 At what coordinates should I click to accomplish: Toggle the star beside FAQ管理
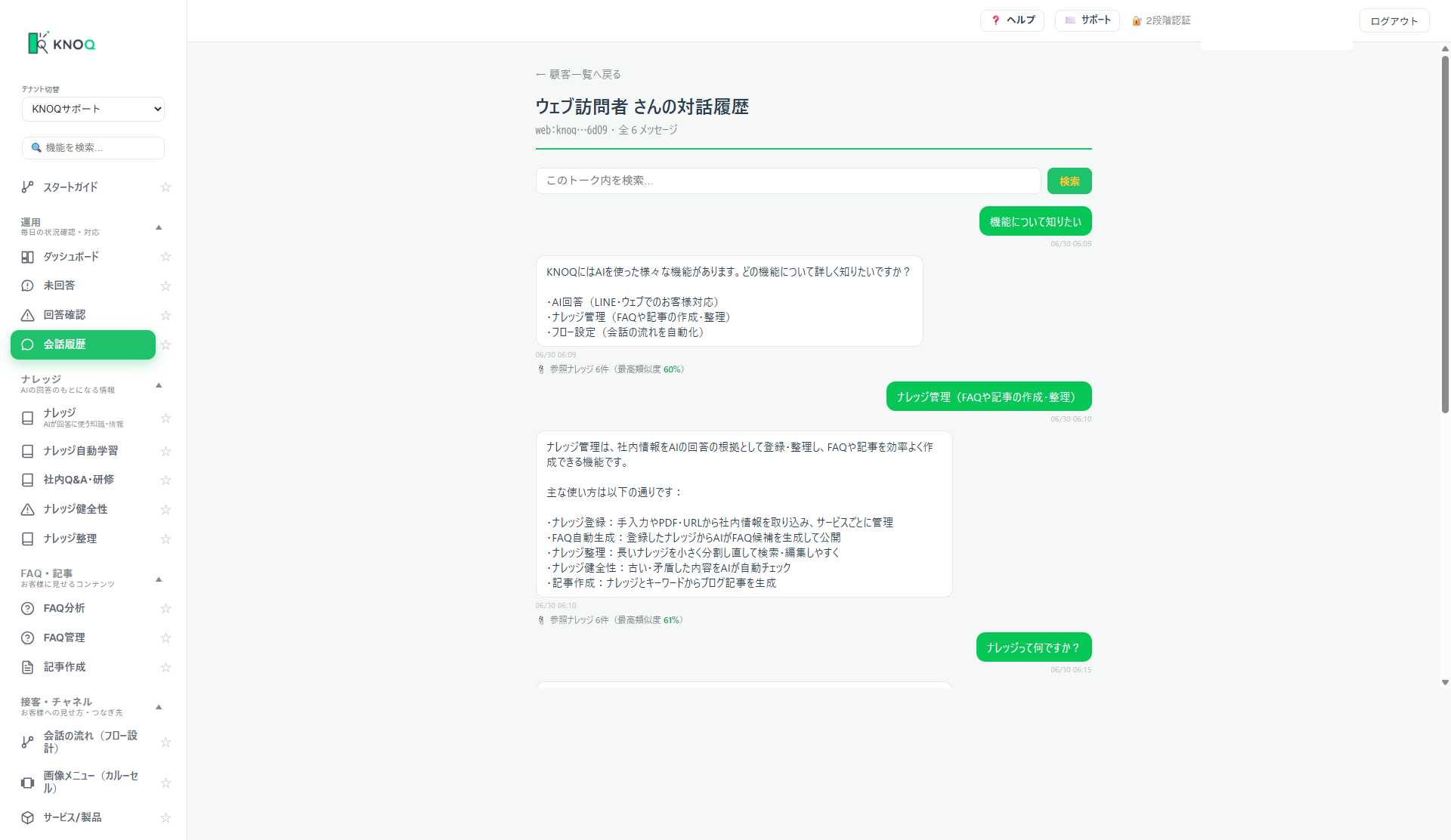166,638
